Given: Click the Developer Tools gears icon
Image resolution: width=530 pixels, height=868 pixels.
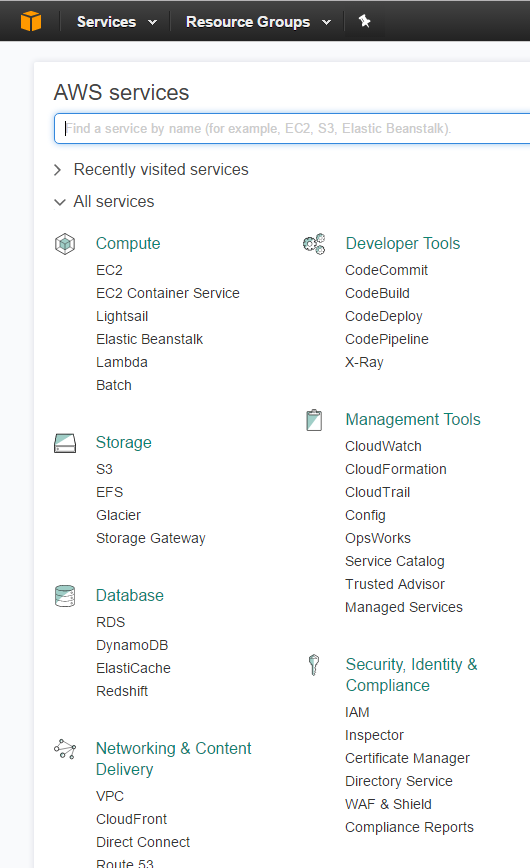Looking at the screenshot, I should 314,244.
